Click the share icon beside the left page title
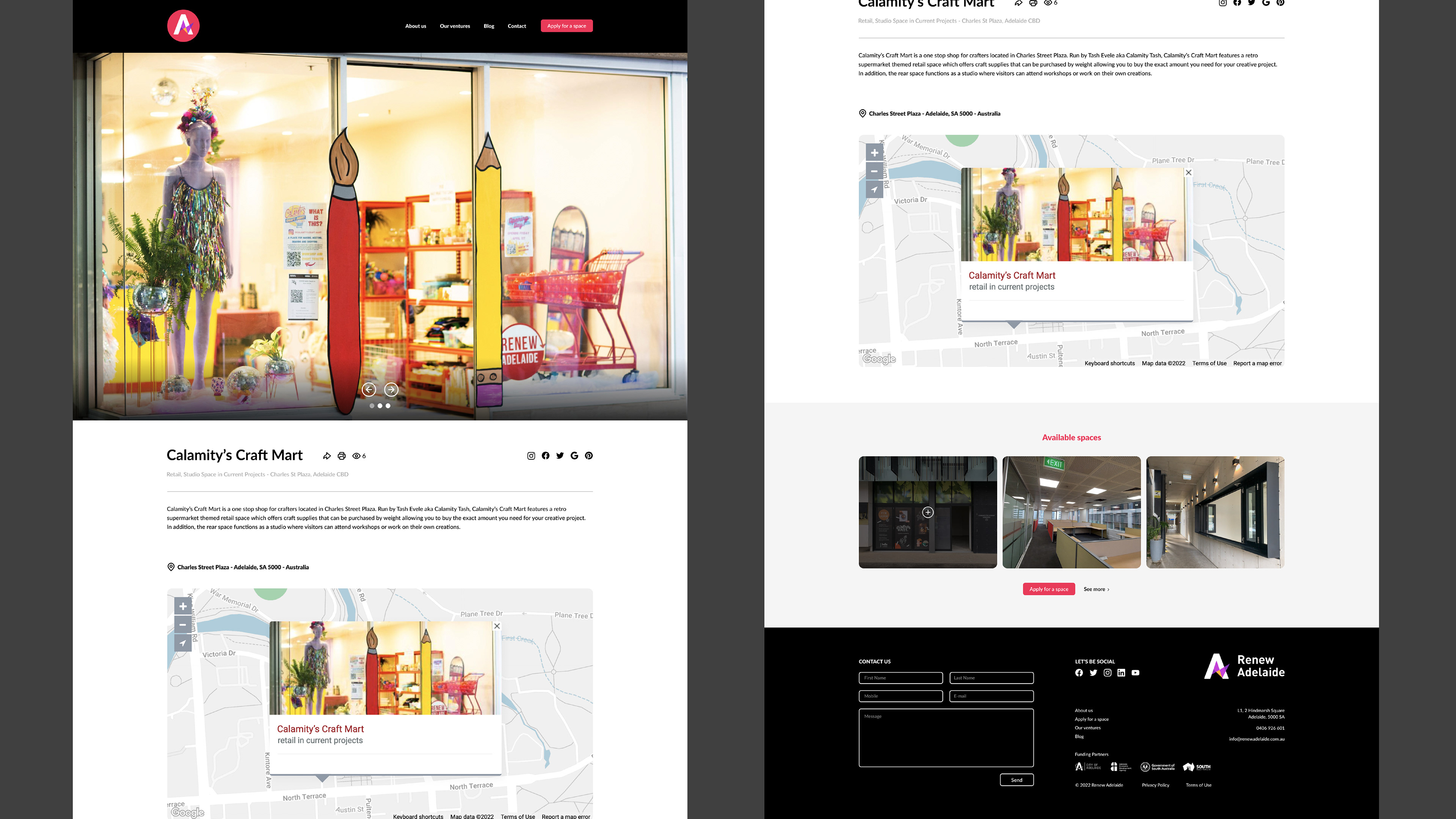The width and height of the screenshot is (1456, 819). click(x=327, y=455)
